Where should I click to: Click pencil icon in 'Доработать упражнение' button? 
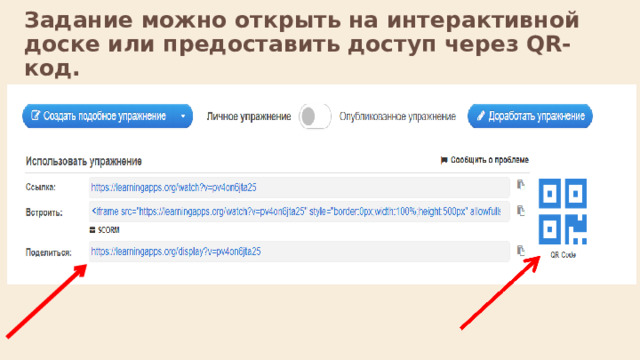pyautogui.click(x=481, y=116)
